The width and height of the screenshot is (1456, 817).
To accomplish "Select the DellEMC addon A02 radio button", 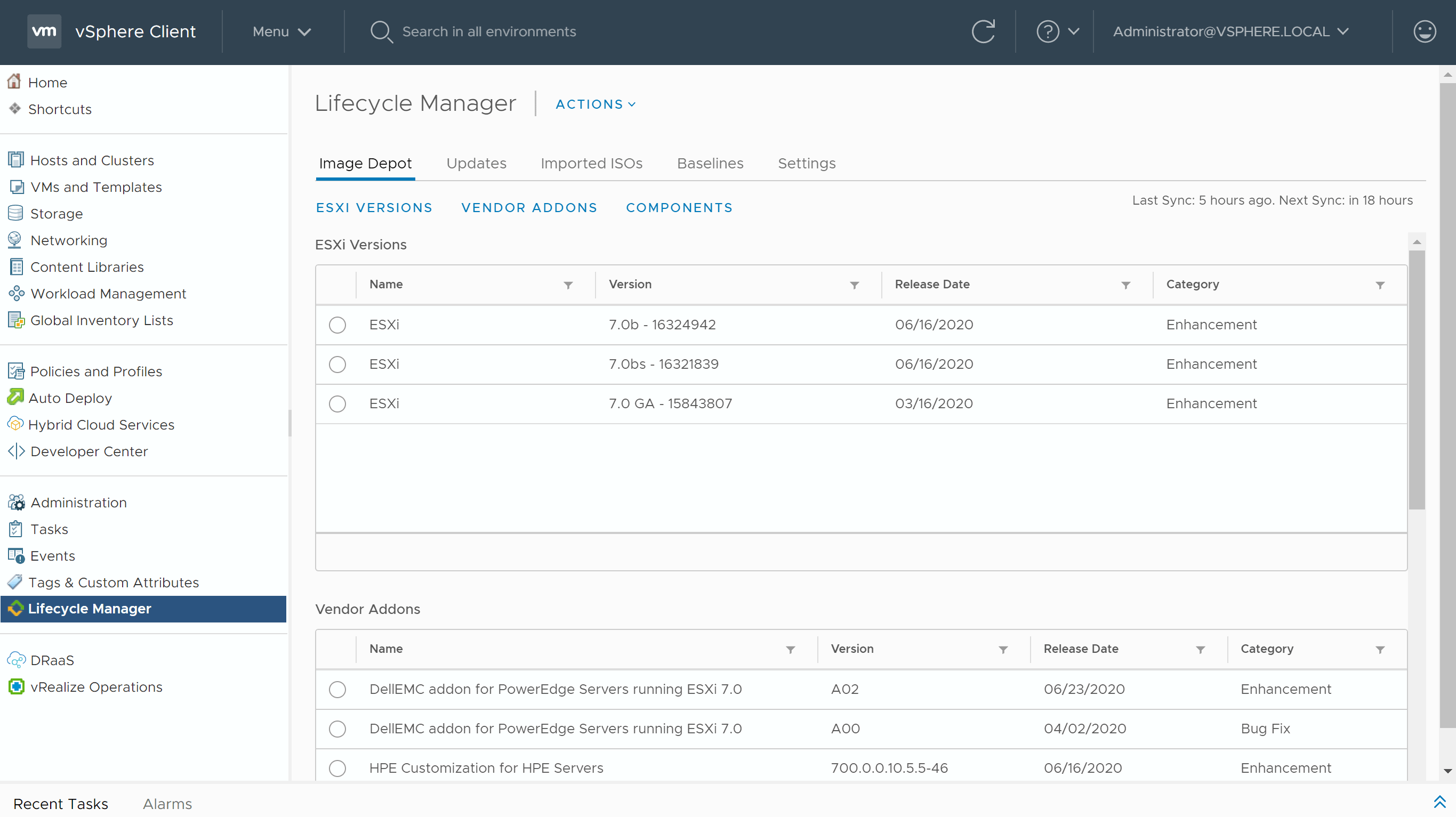I will pos(338,689).
